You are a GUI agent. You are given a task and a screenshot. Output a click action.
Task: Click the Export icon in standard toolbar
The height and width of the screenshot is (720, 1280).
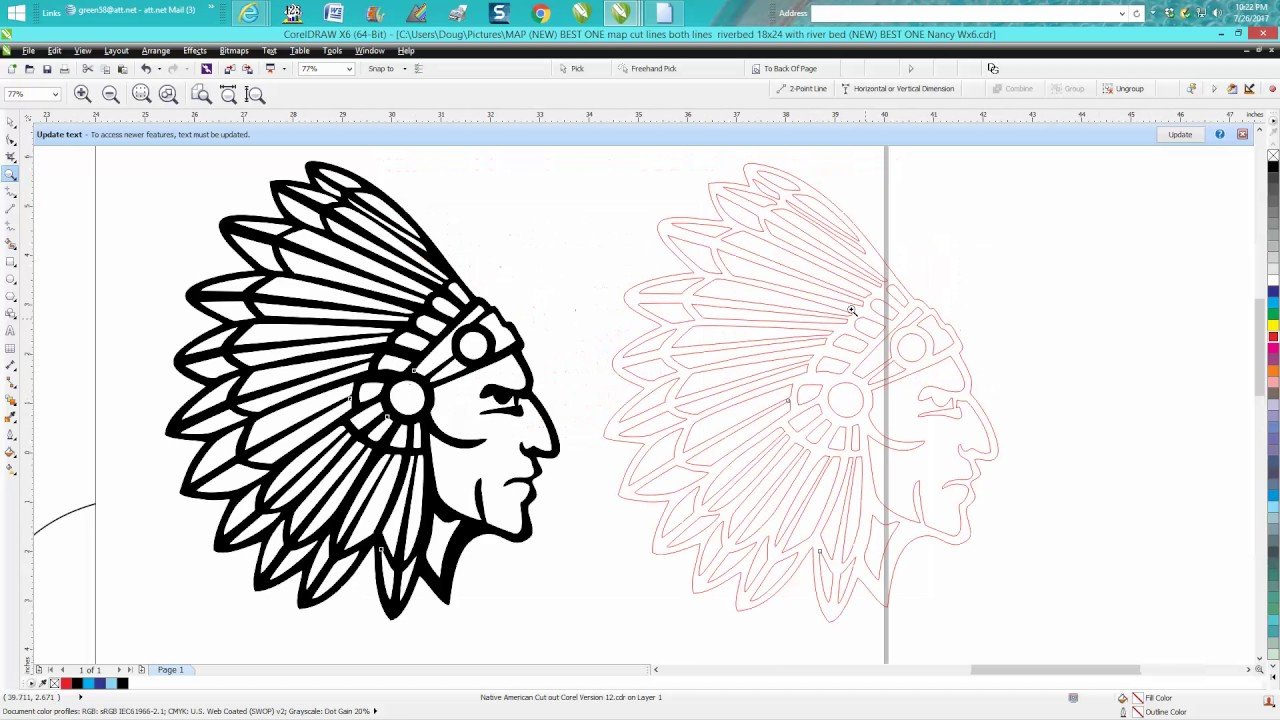[x=247, y=69]
